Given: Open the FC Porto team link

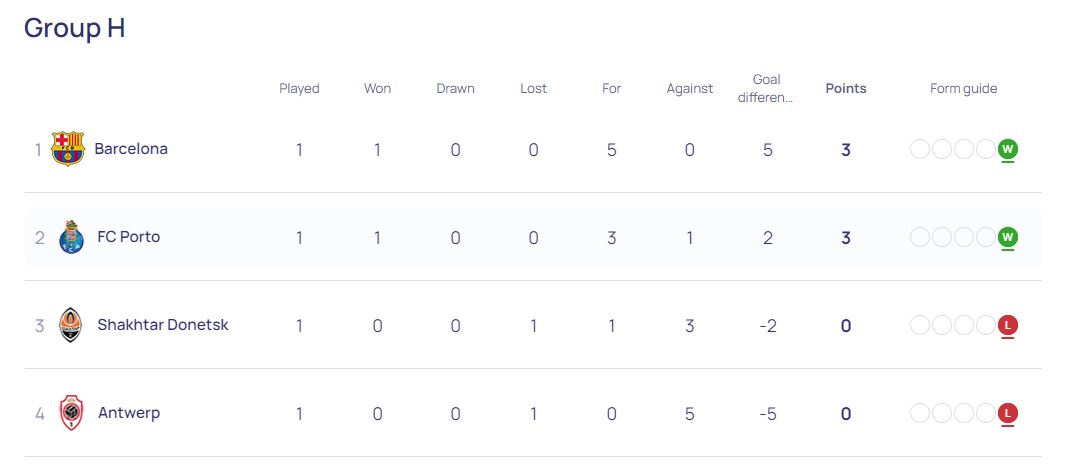Looking at the screenshot, I should coord(129,237).
